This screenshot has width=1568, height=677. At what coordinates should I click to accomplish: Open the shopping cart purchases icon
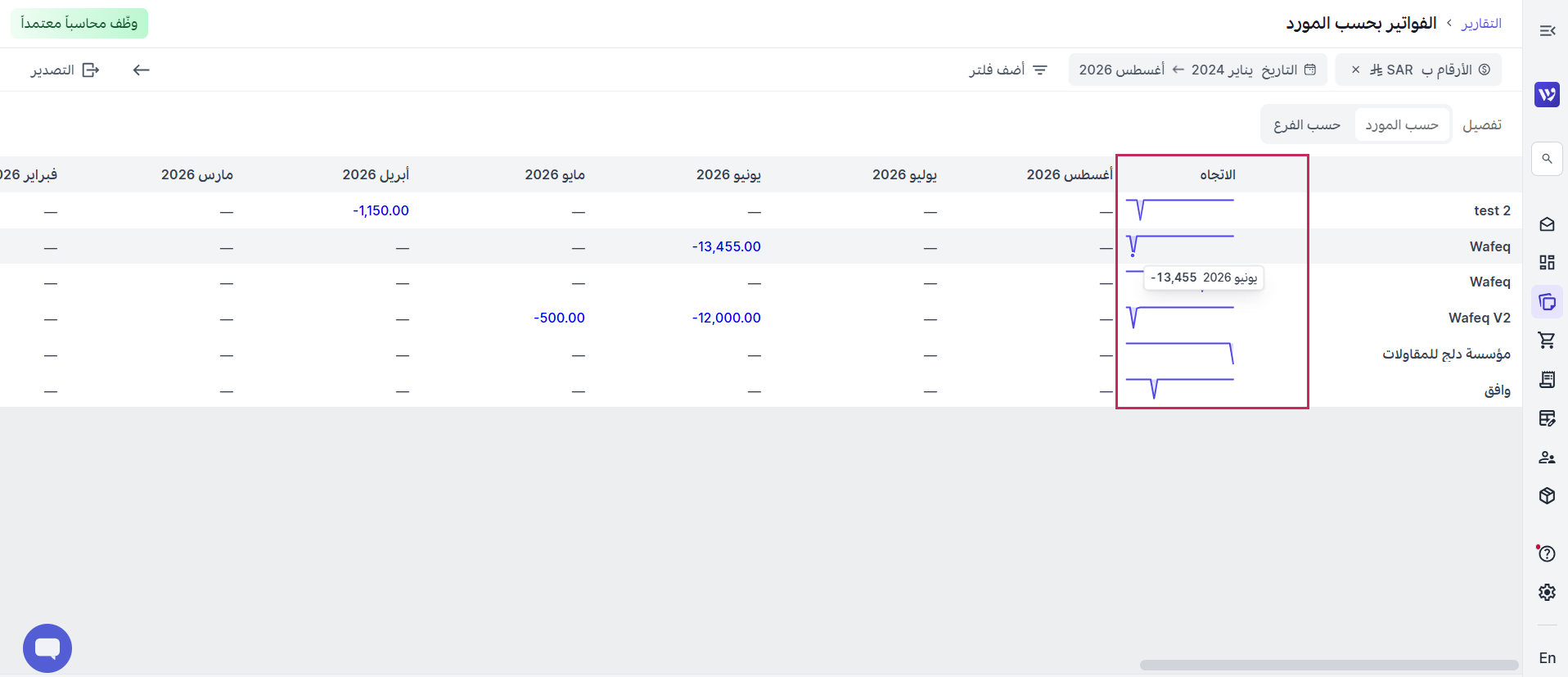coord(1547,340)
